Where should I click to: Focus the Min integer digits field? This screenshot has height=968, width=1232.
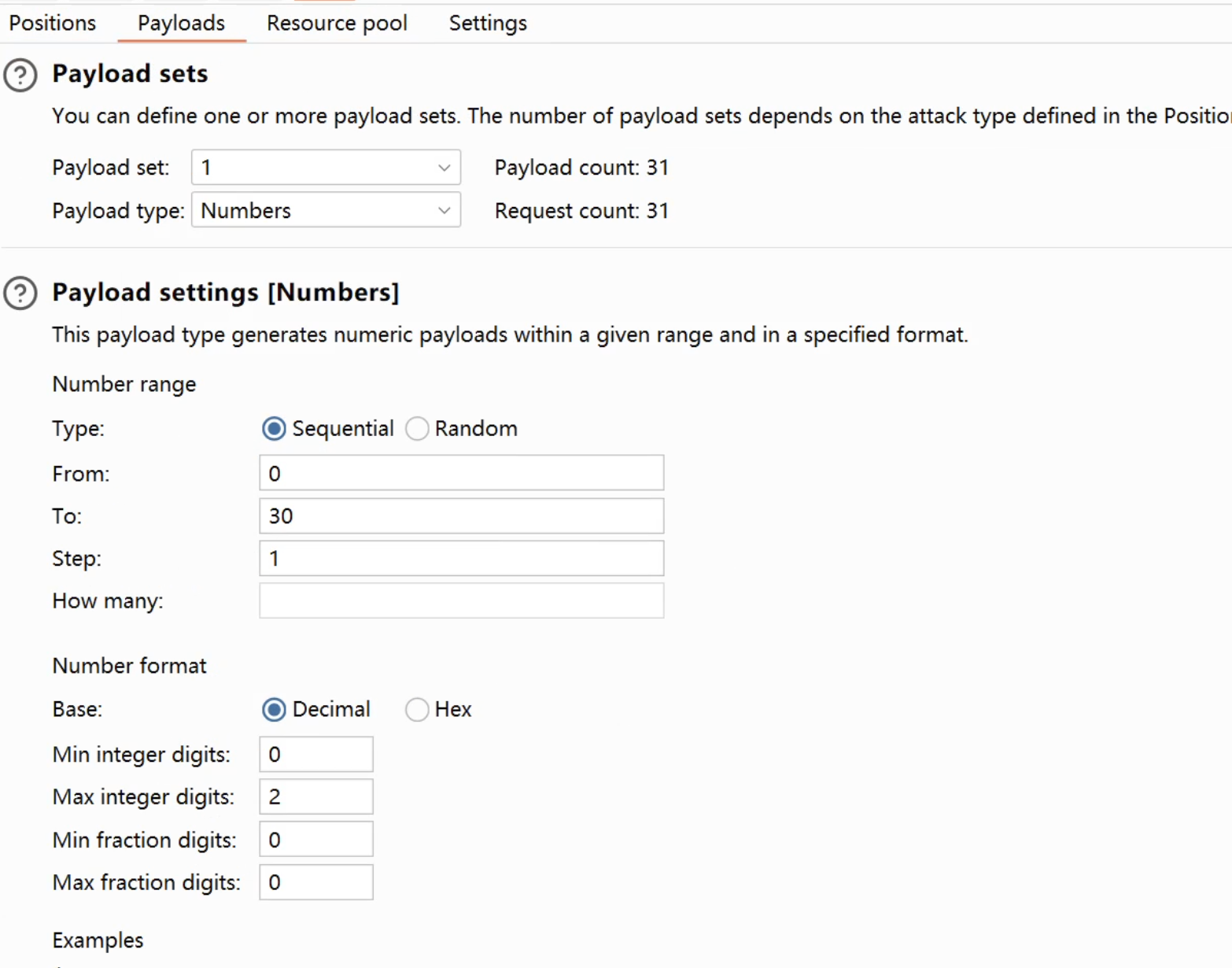coord(316,755)
